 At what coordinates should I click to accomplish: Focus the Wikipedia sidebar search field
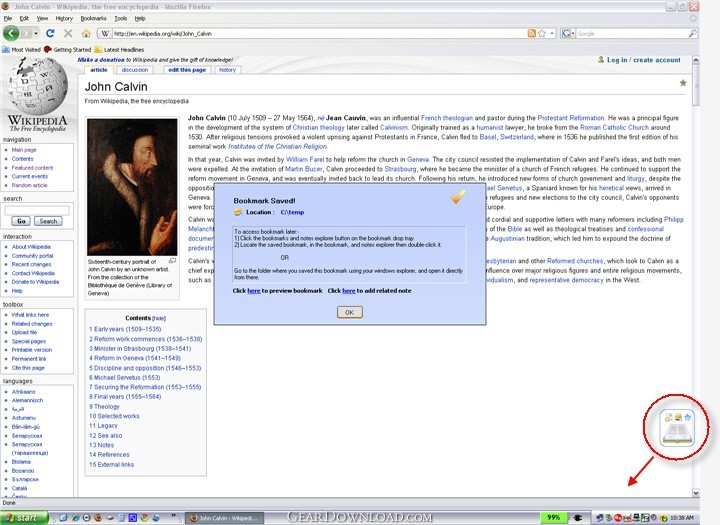[37, 210]
